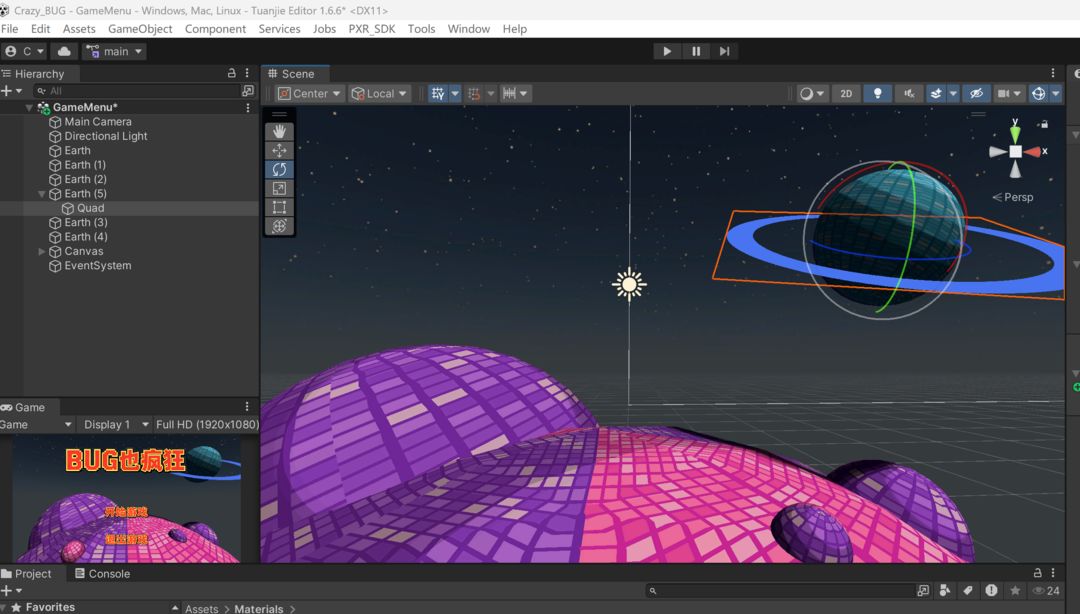Viewport: 1080px width, 614px height.
Task: Step forward one frame
Action: point(725,51)
